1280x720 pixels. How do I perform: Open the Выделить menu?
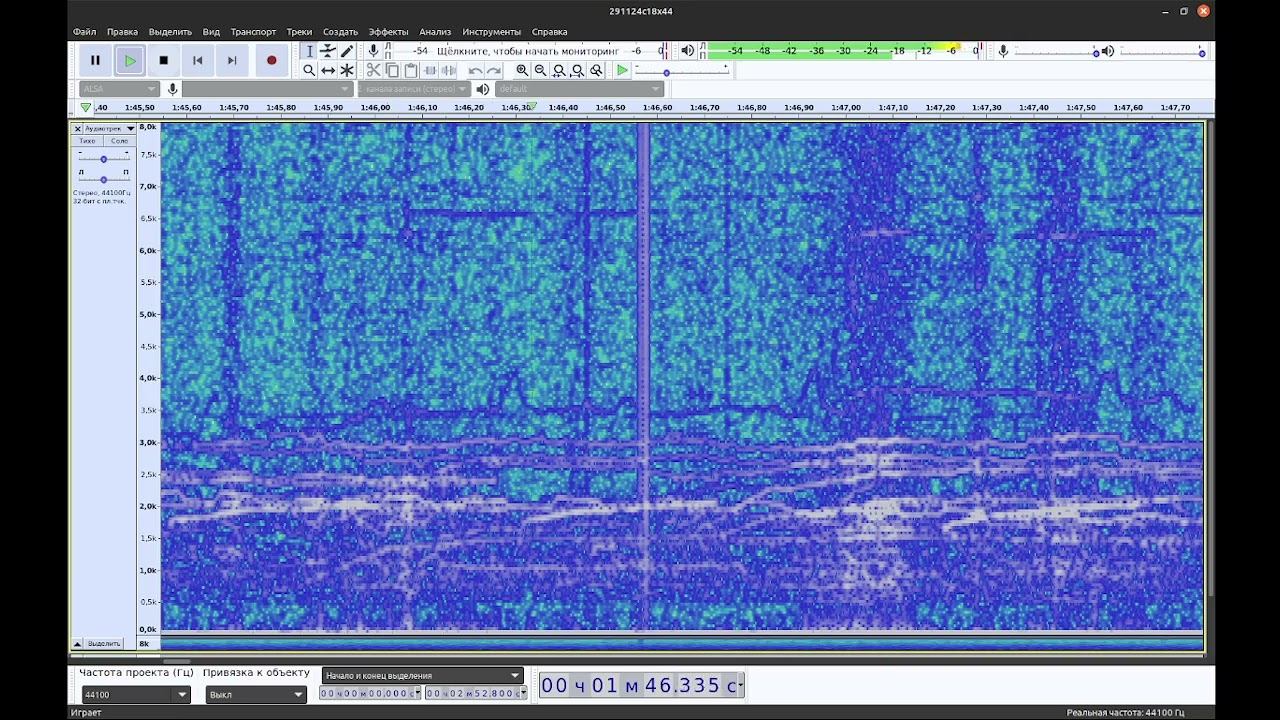171,32
